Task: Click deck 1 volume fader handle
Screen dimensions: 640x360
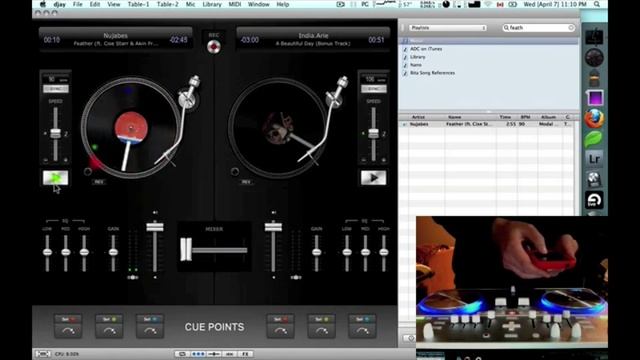Action: 155,227
